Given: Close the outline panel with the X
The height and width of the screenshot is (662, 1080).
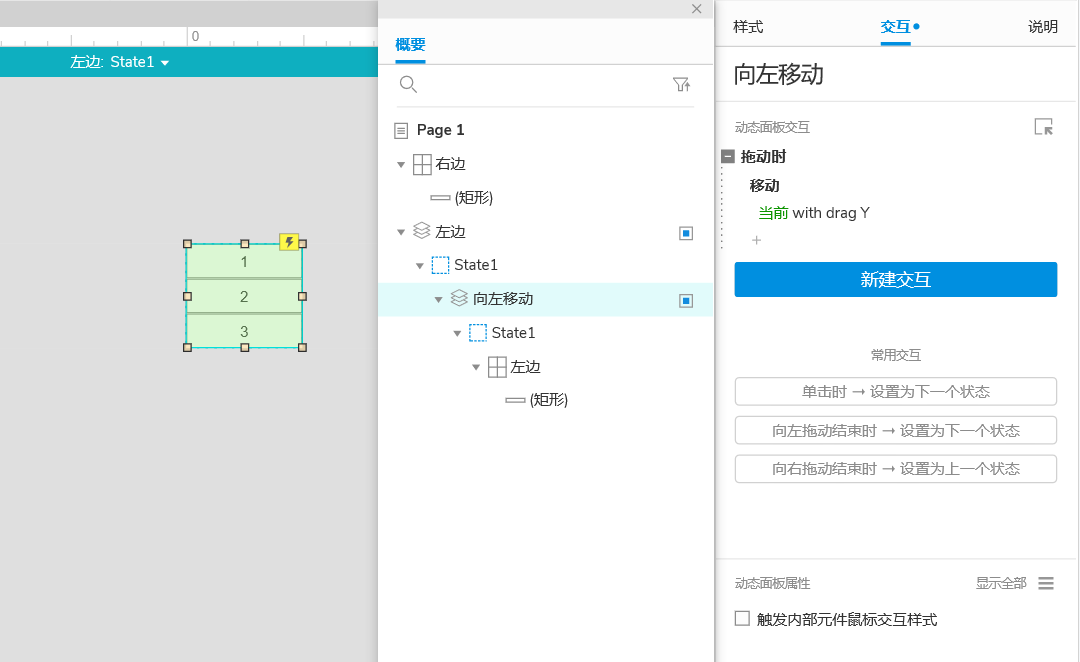Looking at the screenshot, I should [x=696, y=9].
